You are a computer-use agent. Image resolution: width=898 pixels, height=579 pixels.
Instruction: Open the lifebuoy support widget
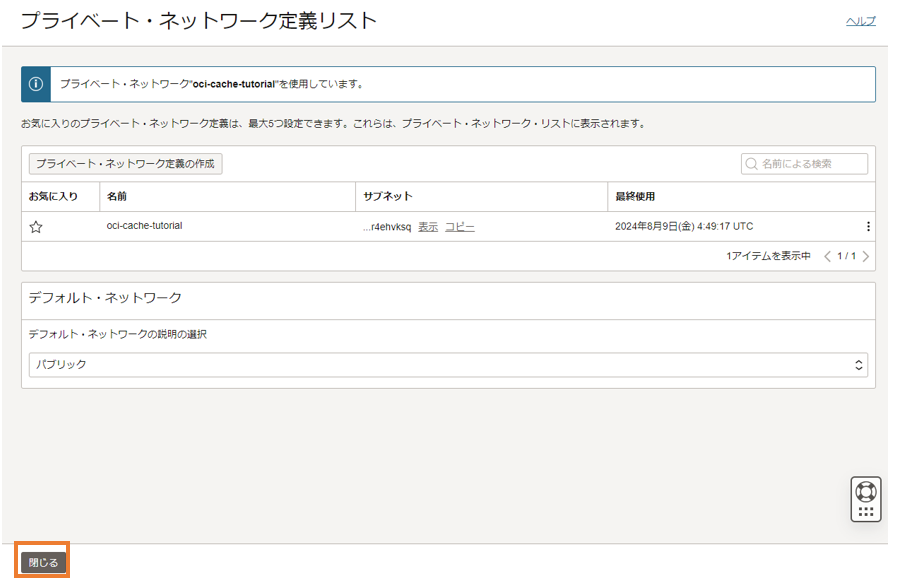(866, 492)
